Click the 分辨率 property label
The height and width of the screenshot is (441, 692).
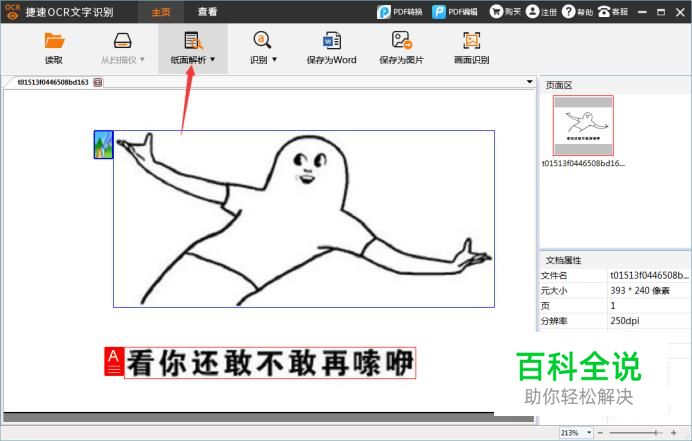click(554, 321)
